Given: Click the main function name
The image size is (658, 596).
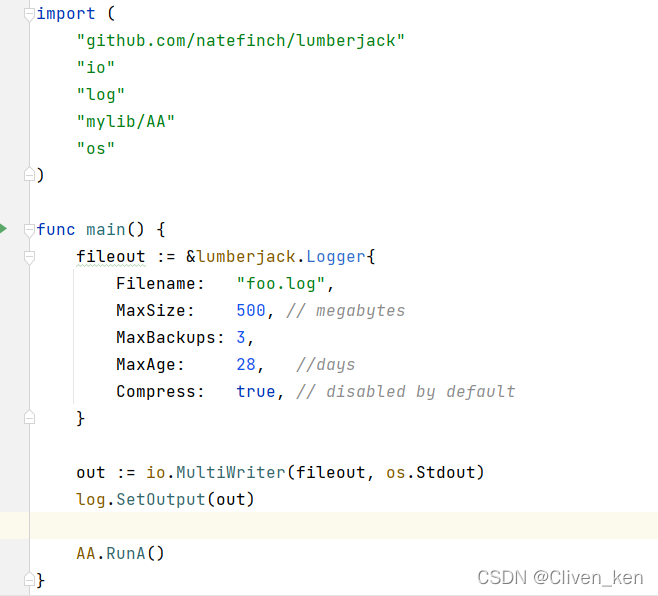Looking at the screenshot, I should [x=106, y=230].
